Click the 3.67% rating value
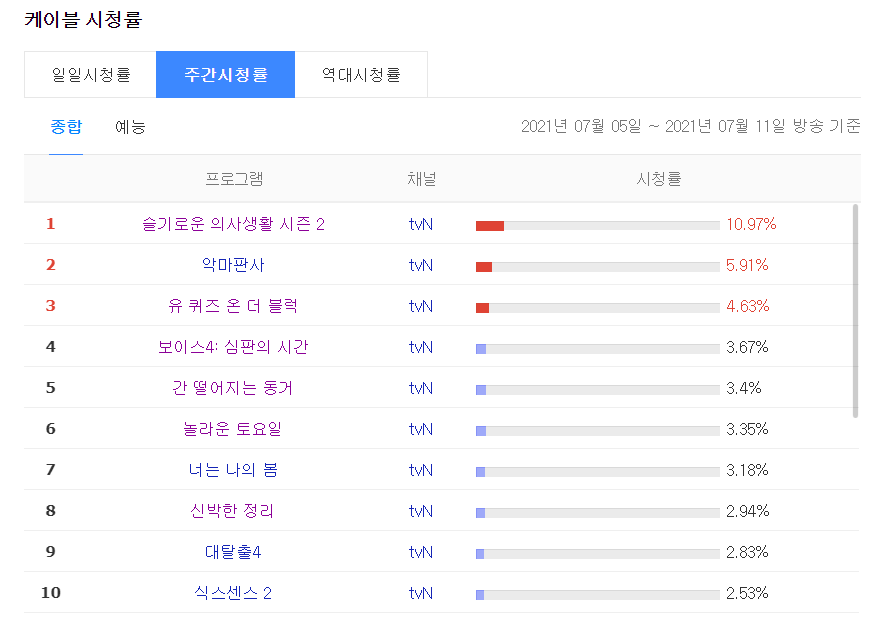894x620 pixels. 747,347
